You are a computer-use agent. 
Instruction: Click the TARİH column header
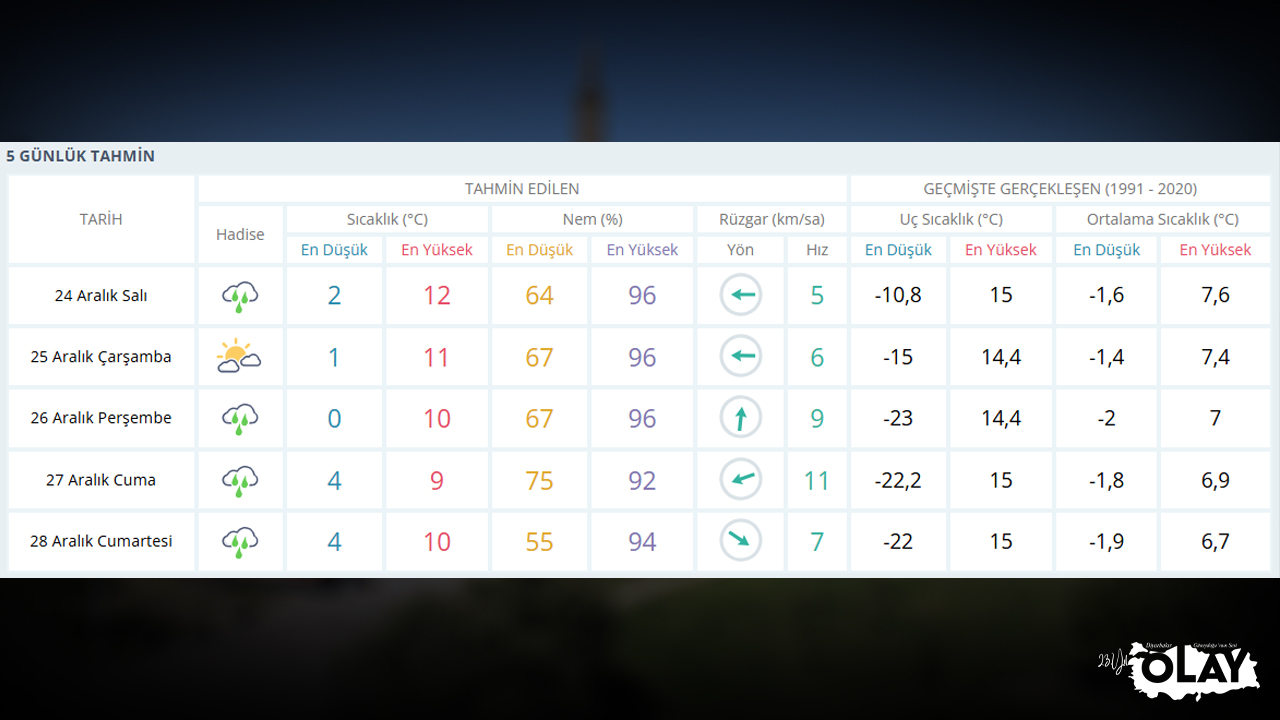(x=101, y=219)
